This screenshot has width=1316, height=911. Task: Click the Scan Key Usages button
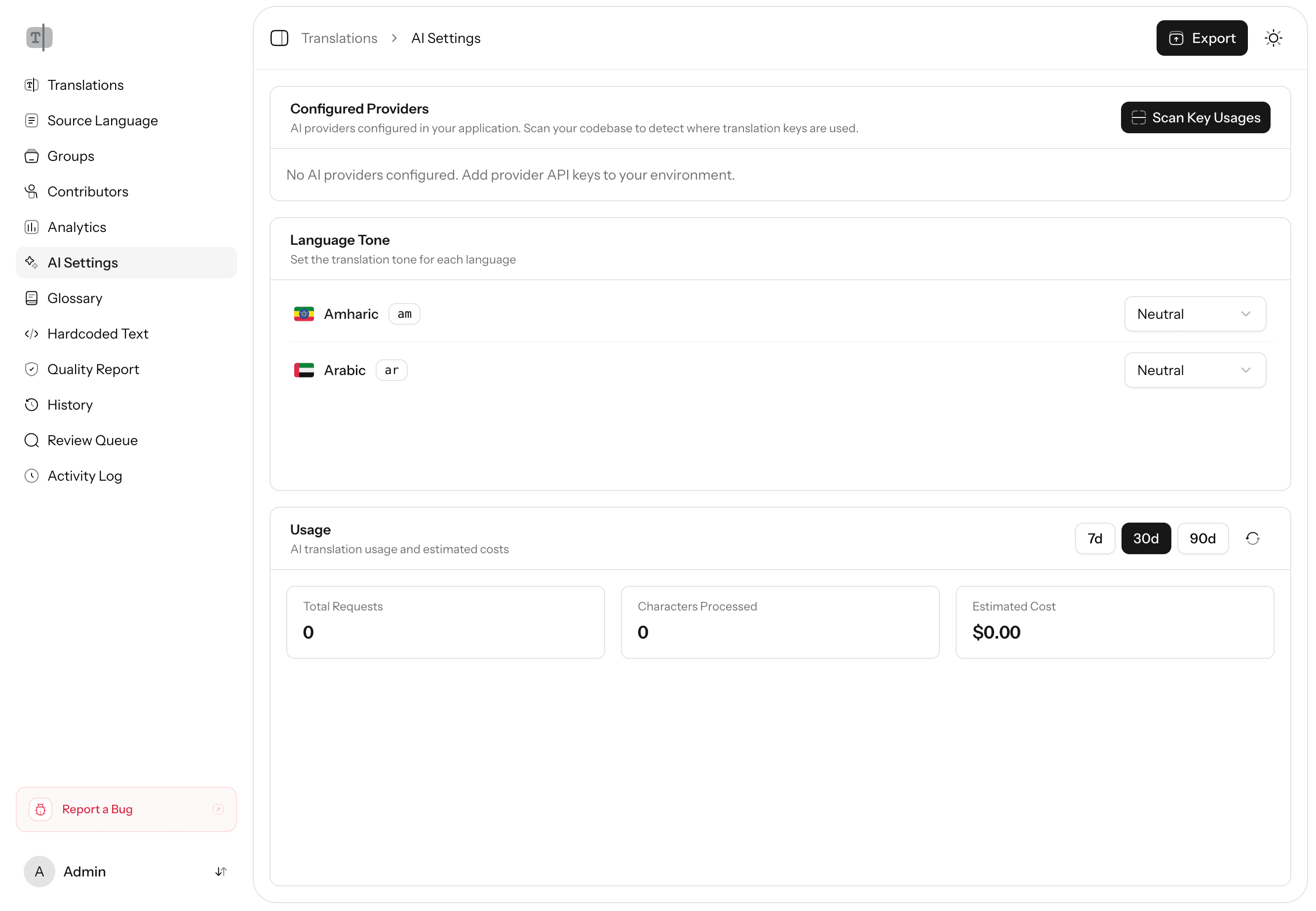[1195, 117]
